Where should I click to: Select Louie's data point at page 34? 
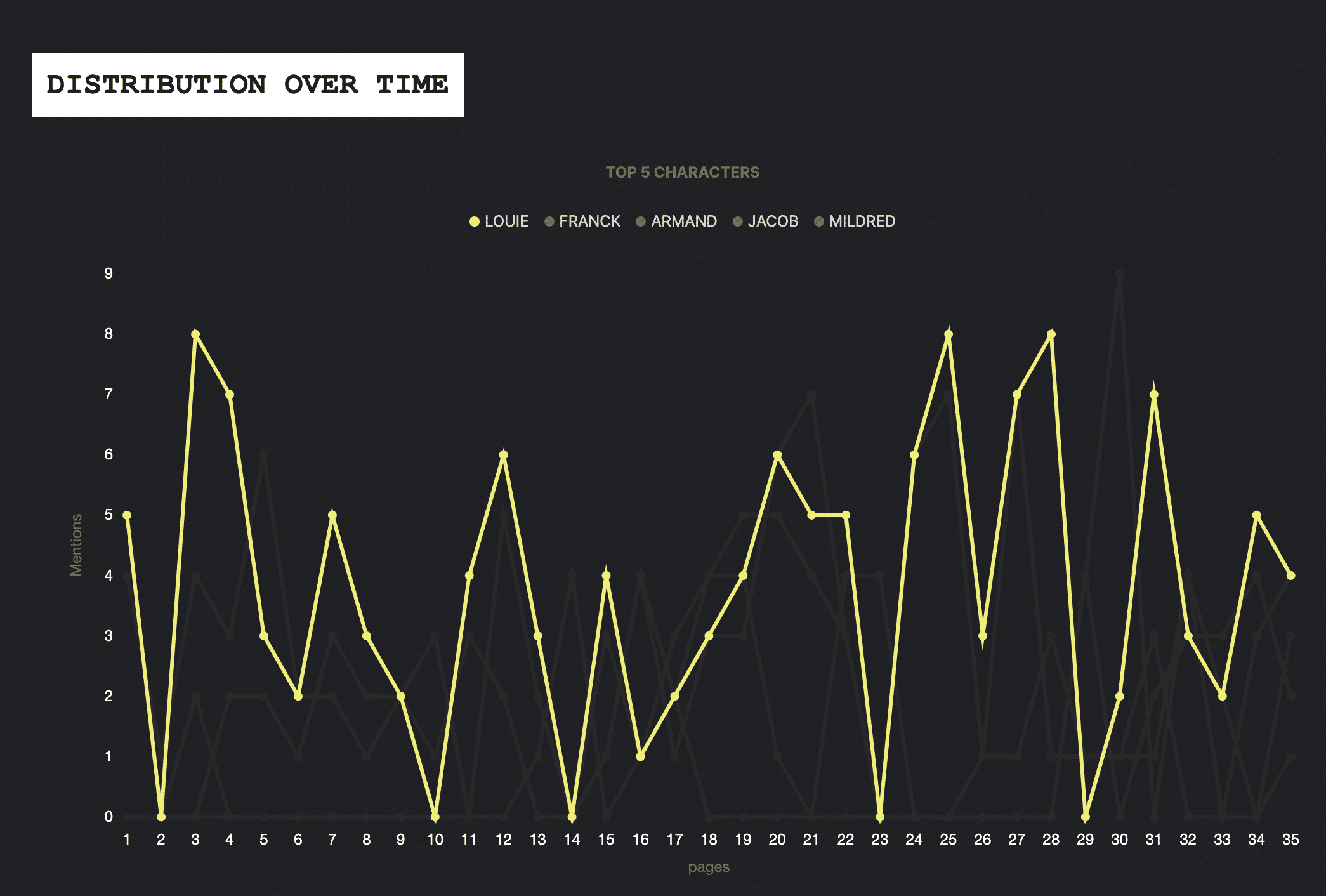(x=1256, y=515)
